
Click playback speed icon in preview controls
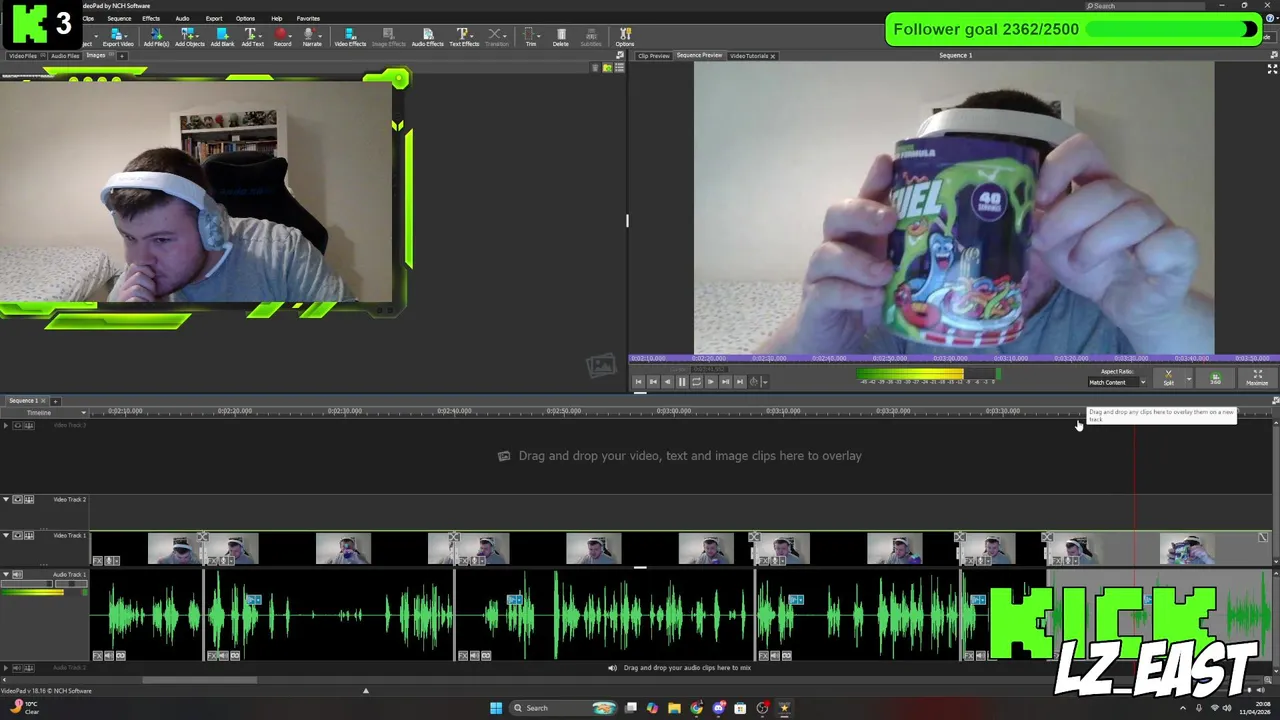[754, 381]
